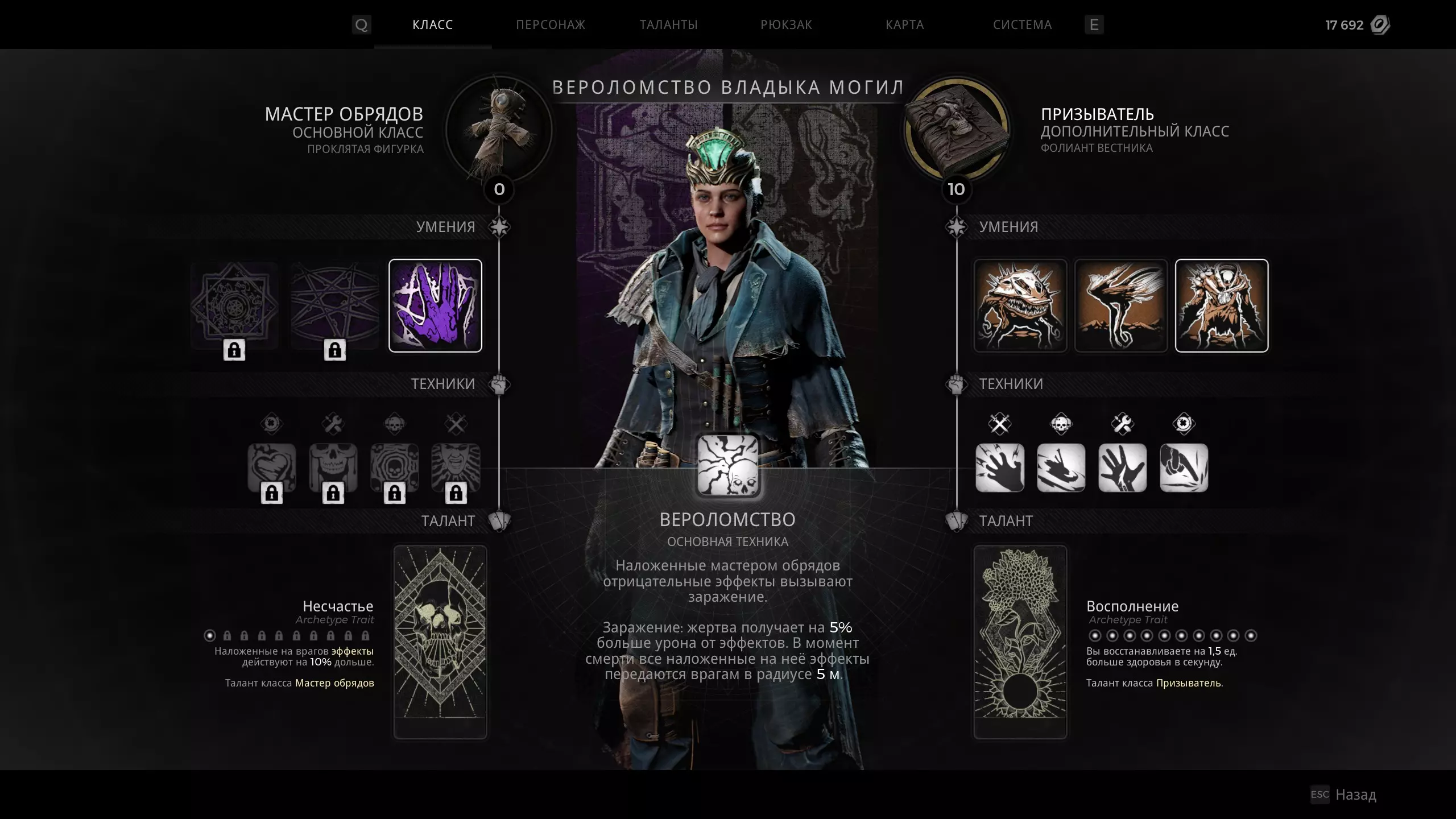Choose the flying minion summon skill
Screen dimensions: 1456x819
(1121, 306)
